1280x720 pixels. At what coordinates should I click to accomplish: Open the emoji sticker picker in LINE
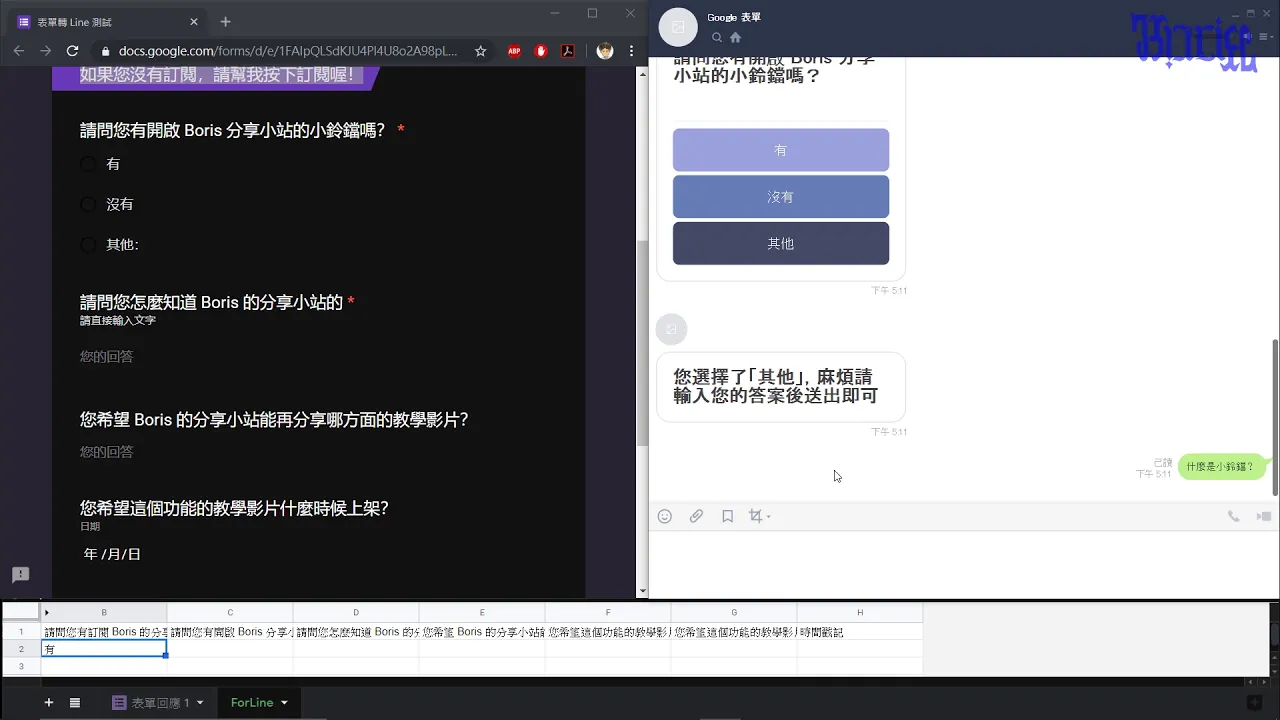point(664,516)
